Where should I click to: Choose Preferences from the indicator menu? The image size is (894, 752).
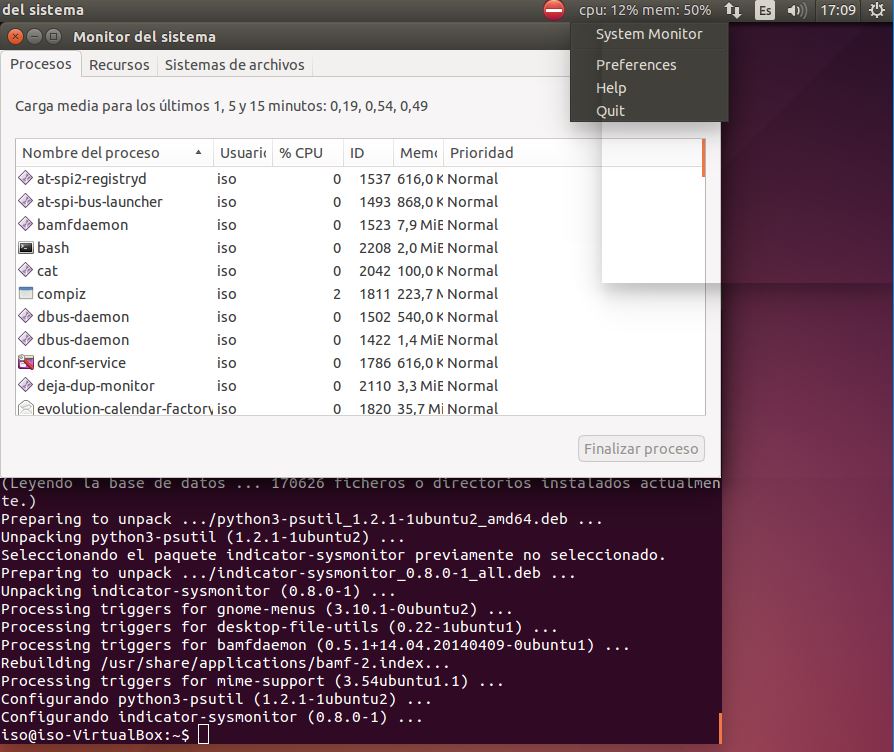[x=636, y=65]
